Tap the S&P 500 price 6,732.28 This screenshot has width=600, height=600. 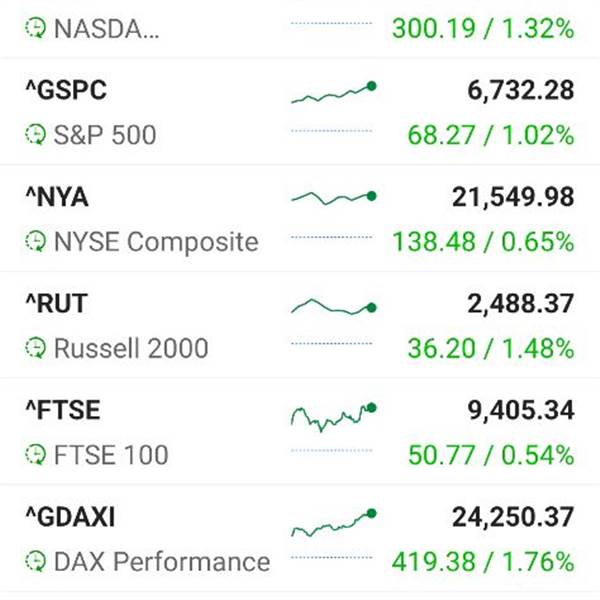pyautogui.click(x=521, y=91)
